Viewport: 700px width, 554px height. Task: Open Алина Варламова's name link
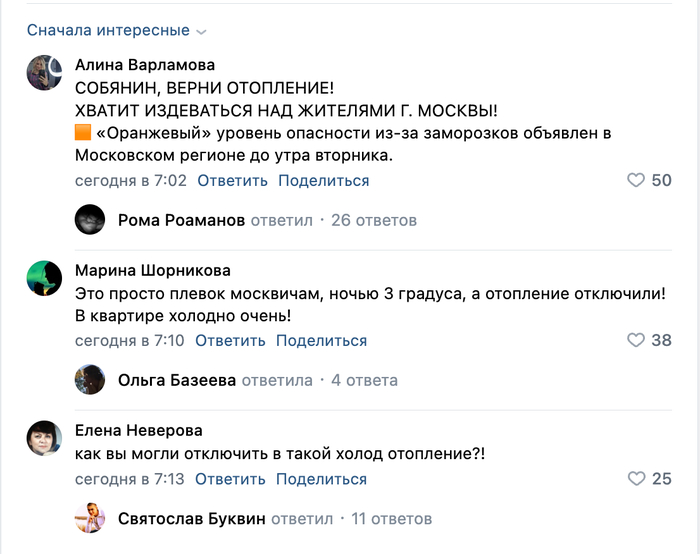click(145, 65)
